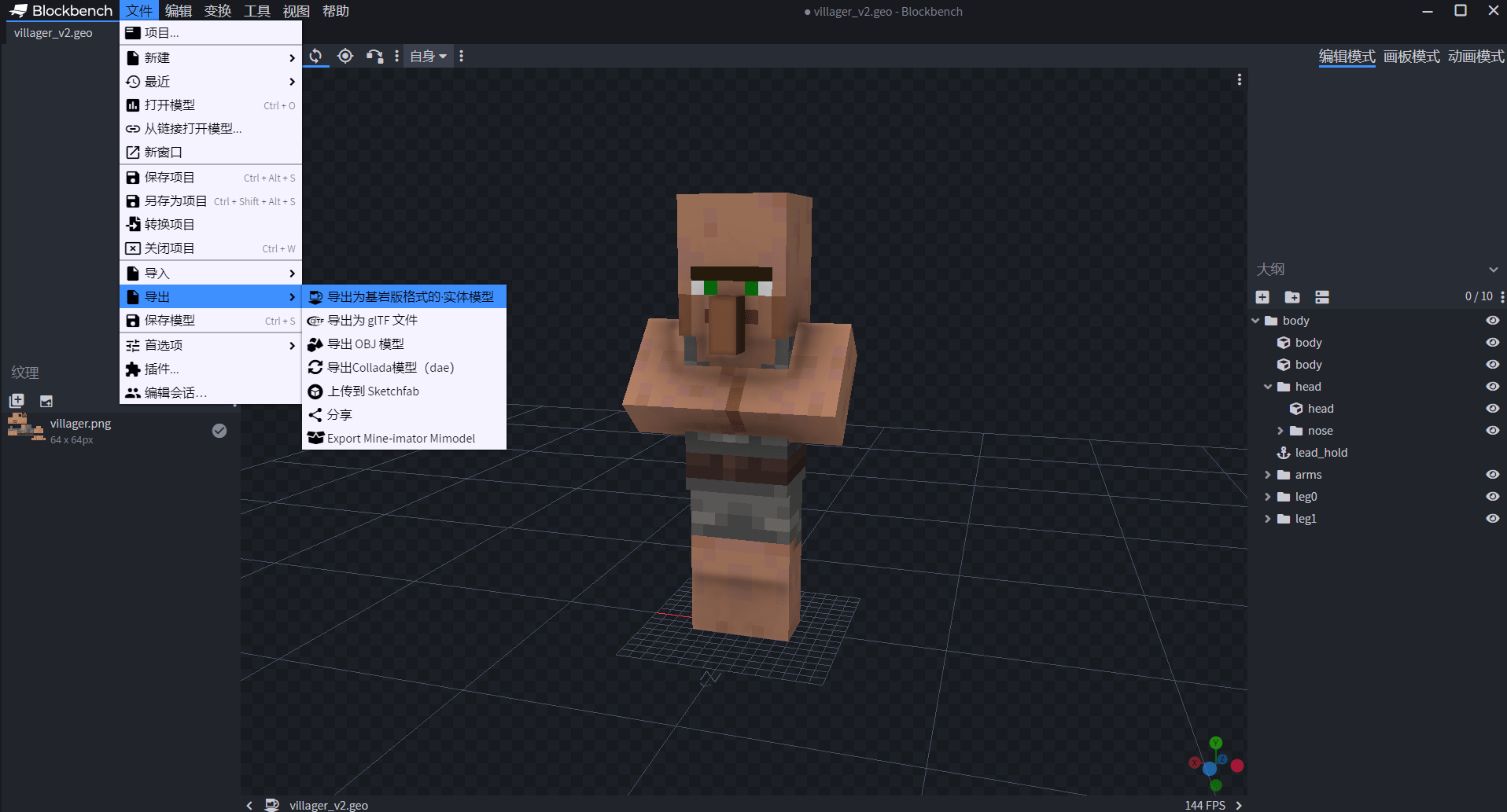The image size is (1507, 812).
Task: Open the 新建 submenu
Action: (x=211, y=57)
